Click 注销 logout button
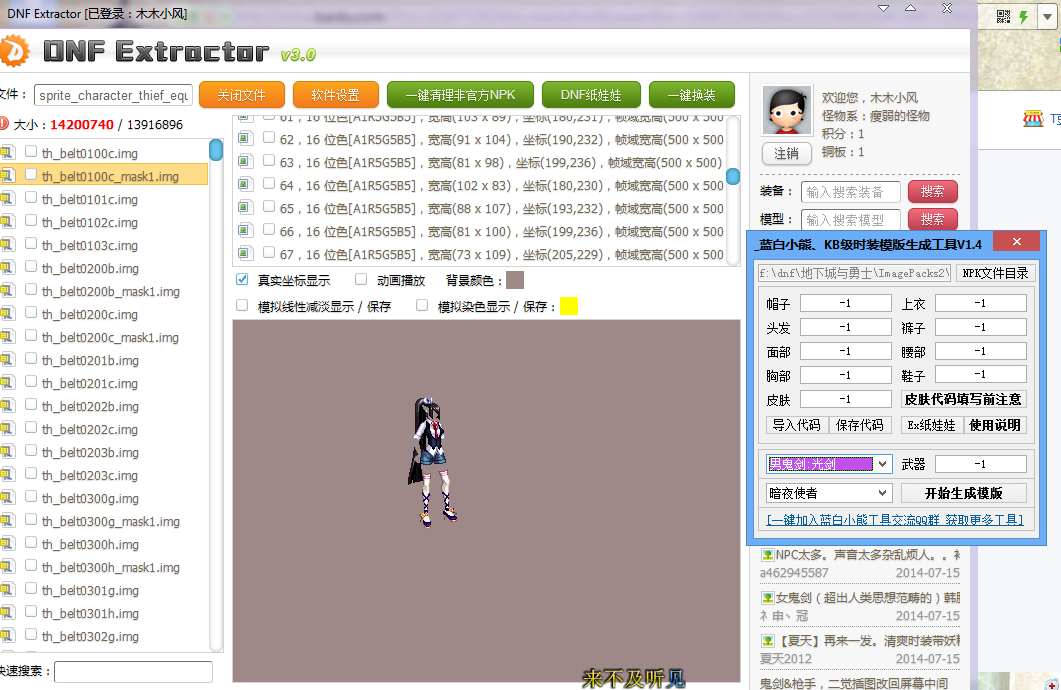1061x690 pixels. click(x=786, y=154)
